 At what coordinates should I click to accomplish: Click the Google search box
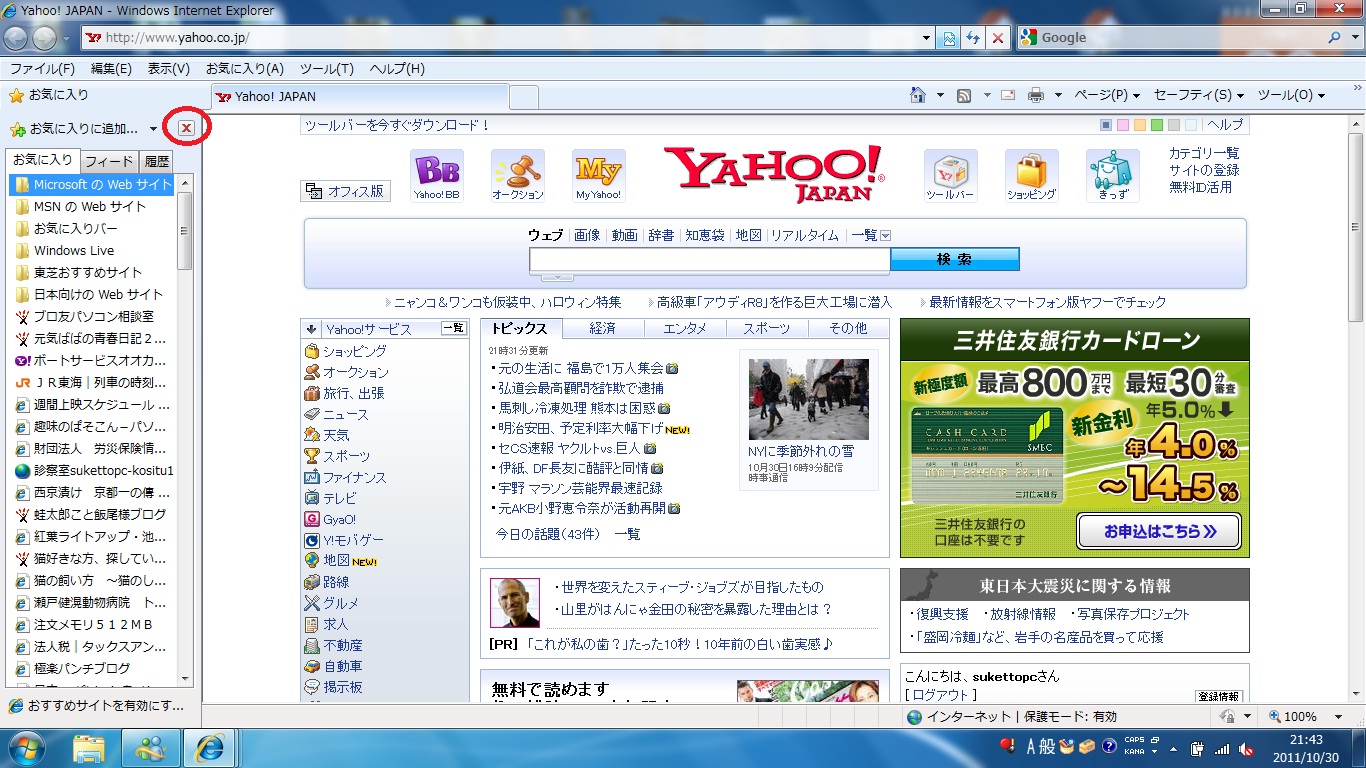(x=1171, y=38)
